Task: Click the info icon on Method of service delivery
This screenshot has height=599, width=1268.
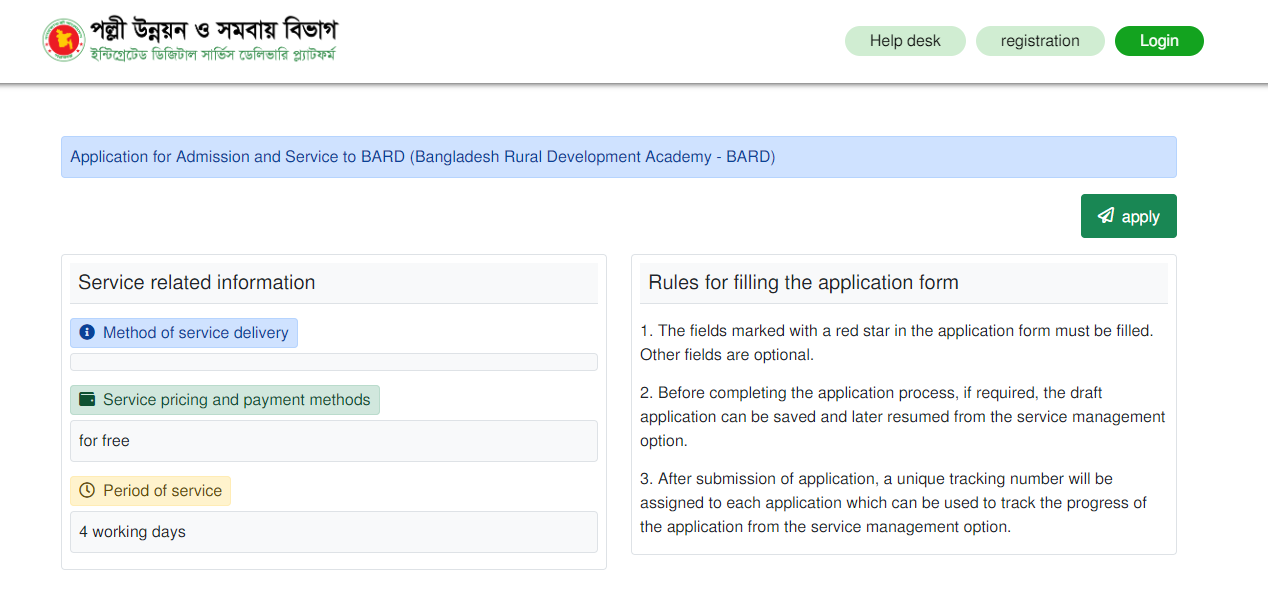Action: (86, 332)
